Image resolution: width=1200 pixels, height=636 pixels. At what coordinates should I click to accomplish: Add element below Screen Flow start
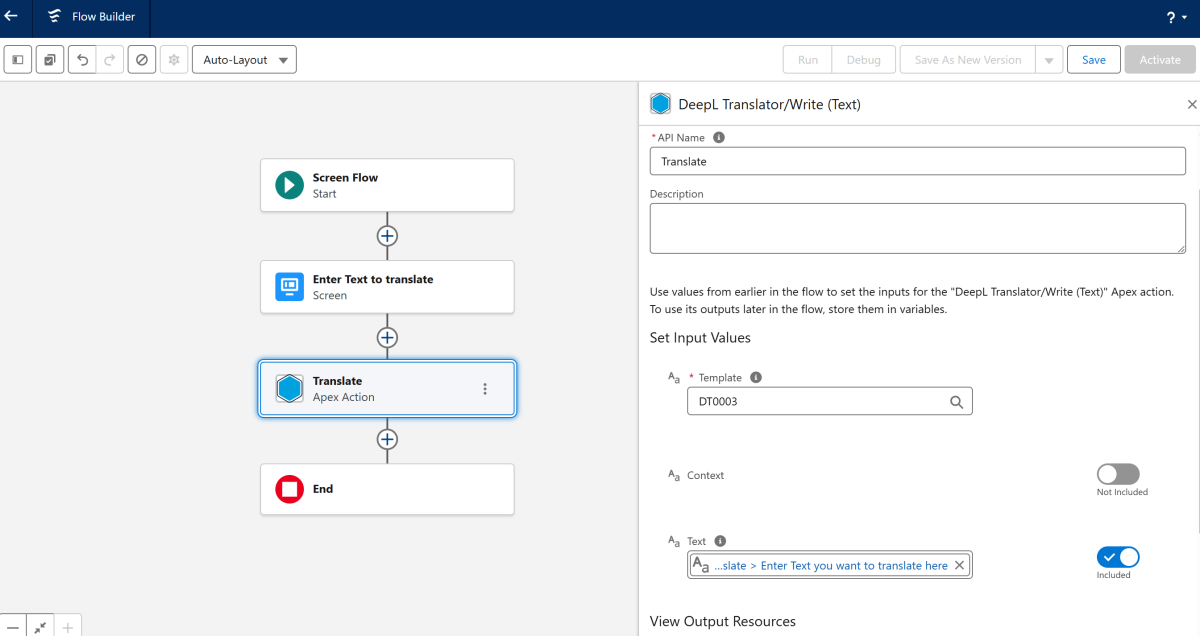[387, 236]
